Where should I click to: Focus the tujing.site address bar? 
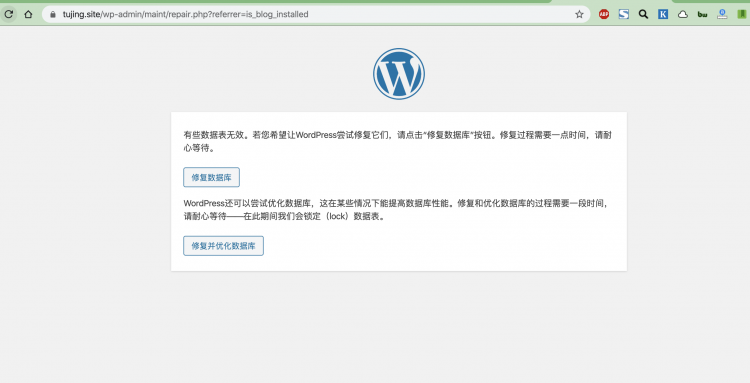[x=316, y=14]
